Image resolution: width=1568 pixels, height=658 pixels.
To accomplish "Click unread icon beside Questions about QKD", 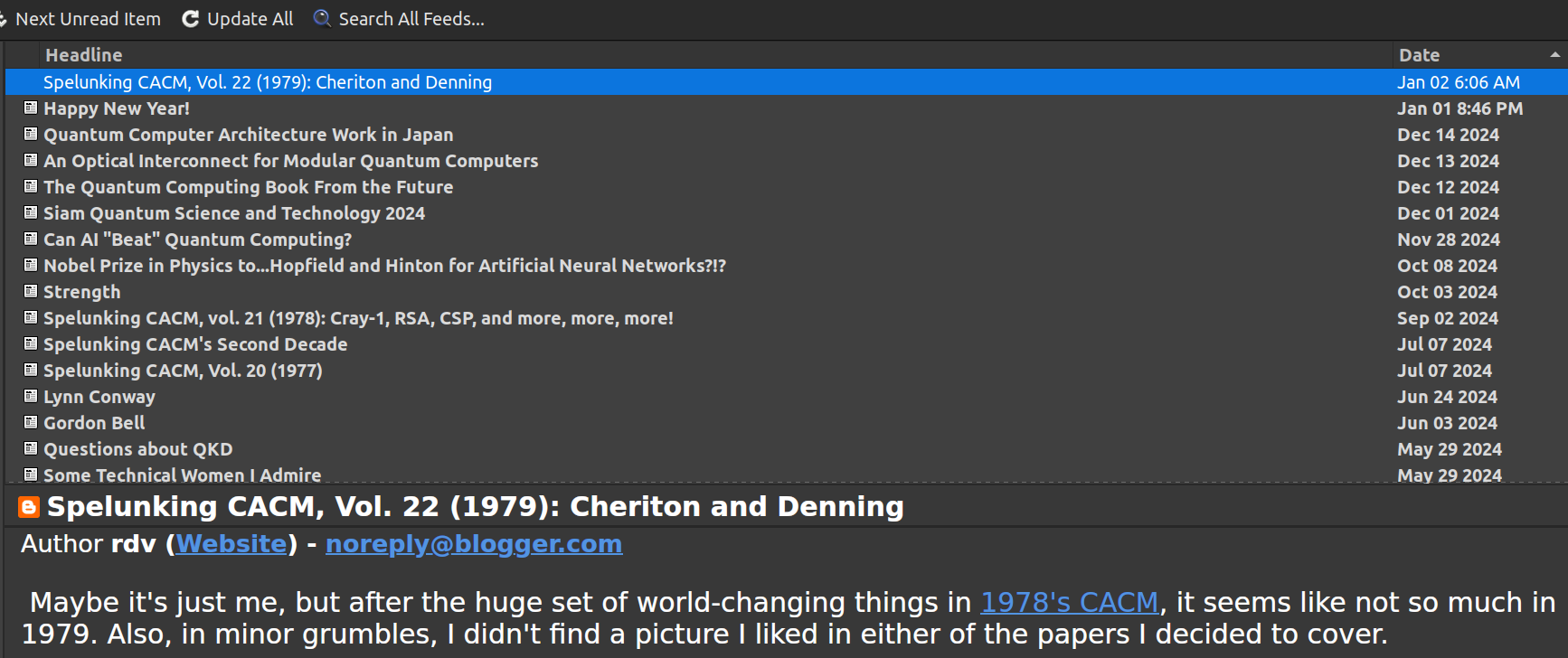I will coord(31,449).
